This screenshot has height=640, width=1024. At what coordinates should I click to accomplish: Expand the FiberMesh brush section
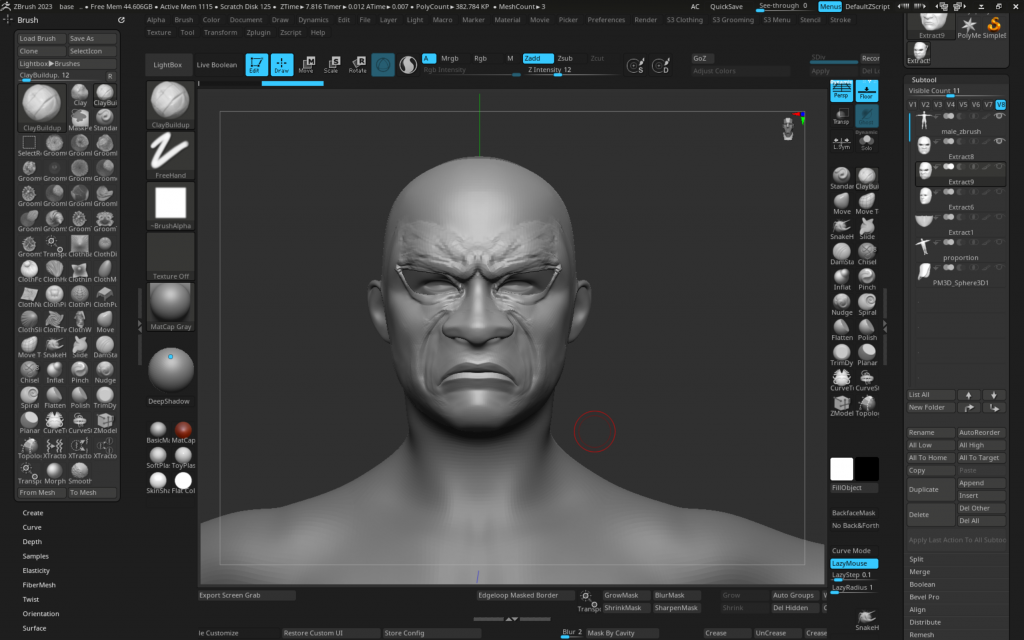[39, 584]
